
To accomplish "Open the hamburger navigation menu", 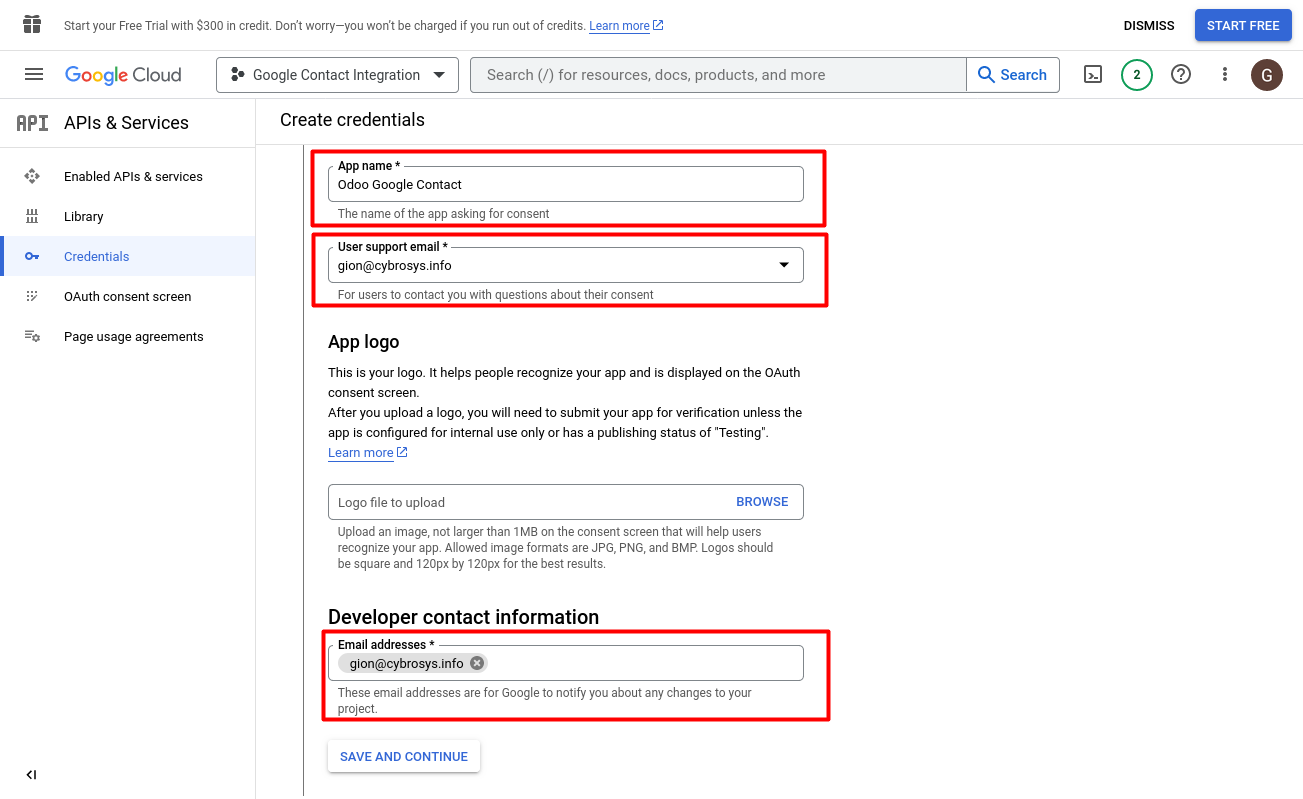I will click(34, 75).
